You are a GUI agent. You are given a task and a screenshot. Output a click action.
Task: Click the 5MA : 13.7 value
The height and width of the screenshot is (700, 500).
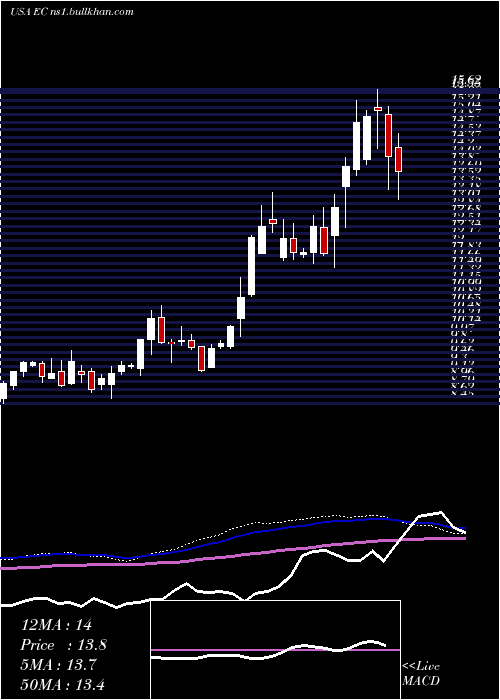tap(58, 665)
